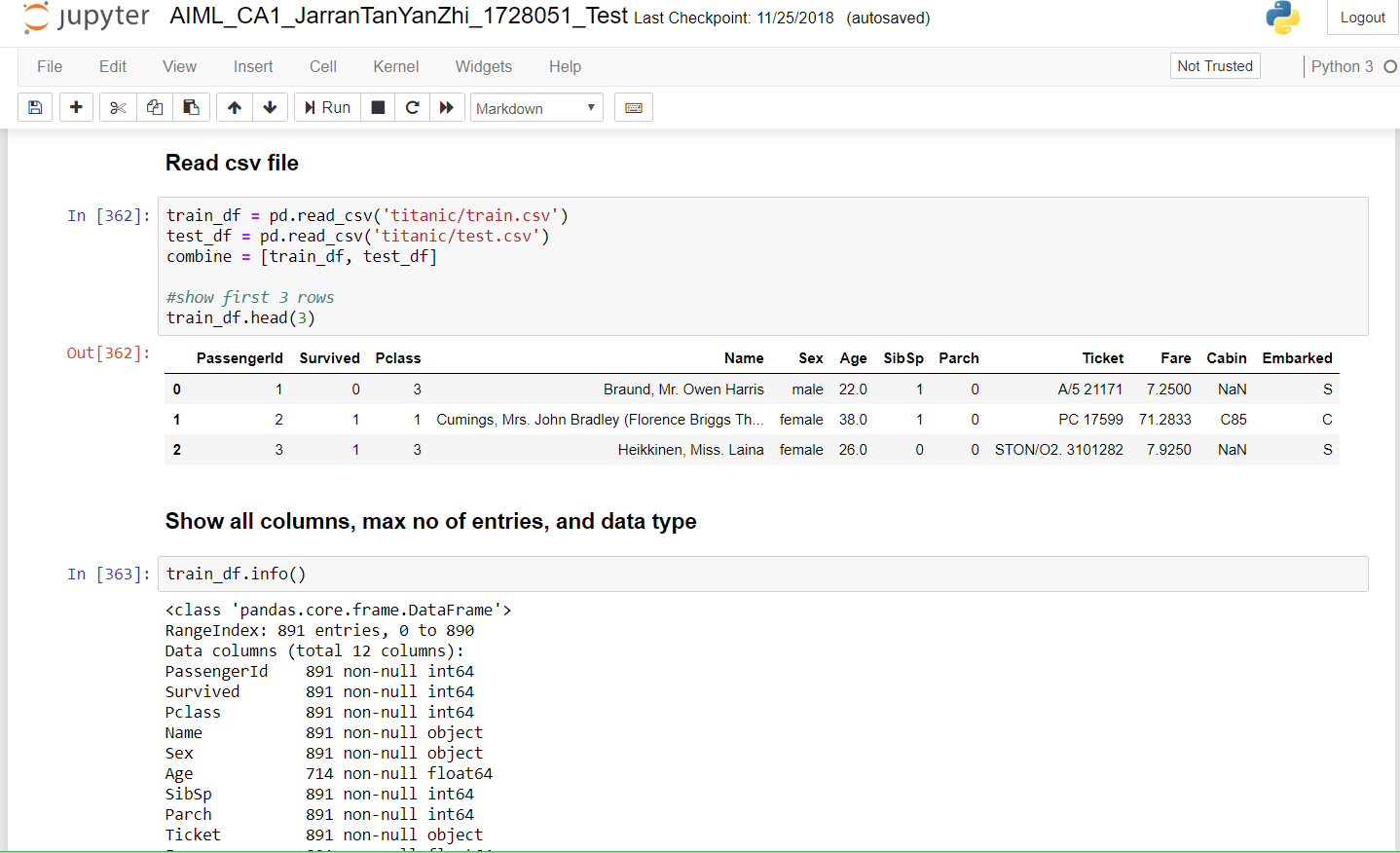Interrupt the kernel with stop icon
This screenshot has height=853, width=1400.
click(x=379, y=107)
